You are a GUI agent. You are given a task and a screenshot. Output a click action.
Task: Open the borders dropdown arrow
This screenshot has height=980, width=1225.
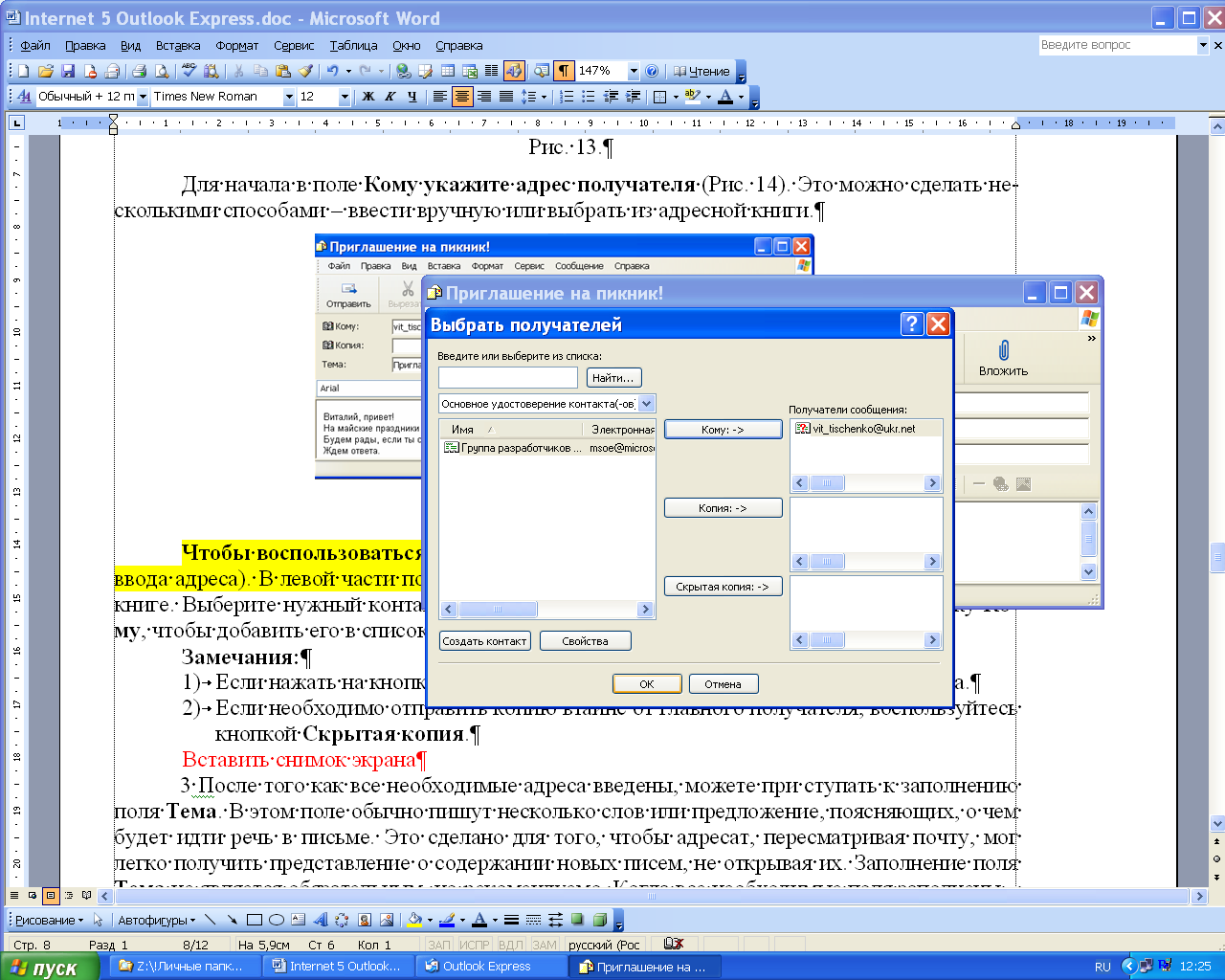tap(676, 97)
